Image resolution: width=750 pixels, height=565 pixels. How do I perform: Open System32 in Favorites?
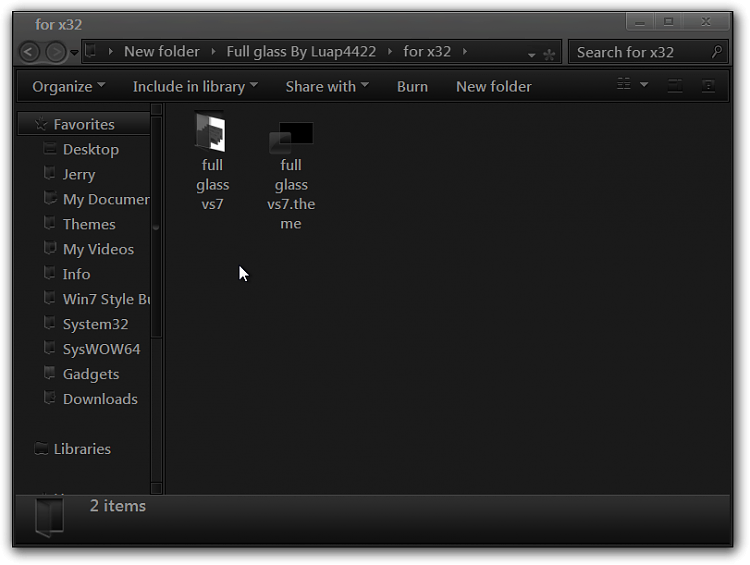(x=95, y=324)
